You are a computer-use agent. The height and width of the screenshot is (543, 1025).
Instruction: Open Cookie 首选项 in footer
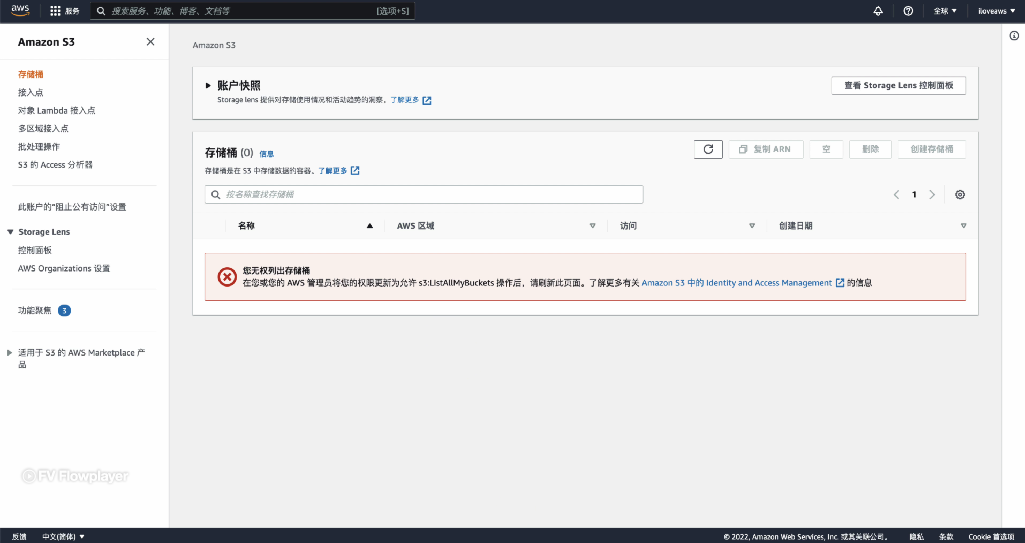point(992,536)
